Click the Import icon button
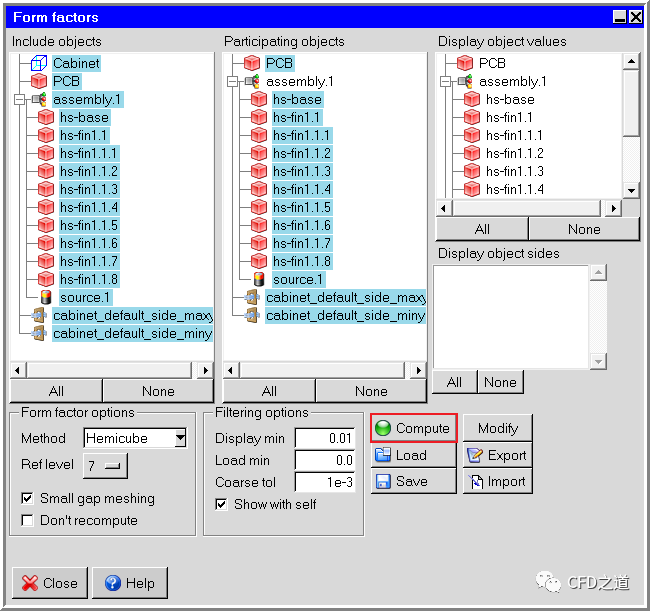 (x=474, y=481)
